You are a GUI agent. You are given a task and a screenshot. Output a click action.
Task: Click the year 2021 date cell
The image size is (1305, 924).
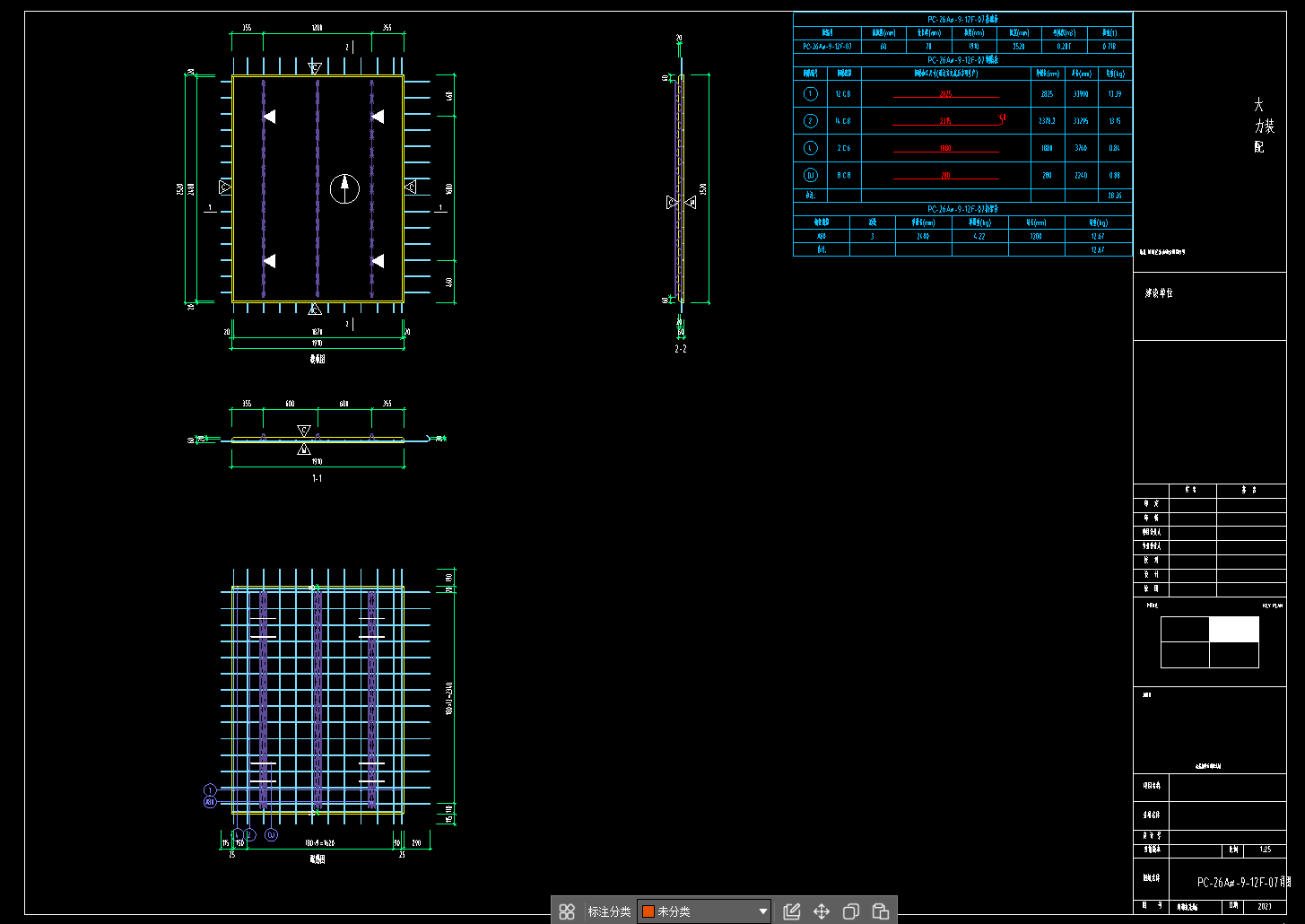1265,907
